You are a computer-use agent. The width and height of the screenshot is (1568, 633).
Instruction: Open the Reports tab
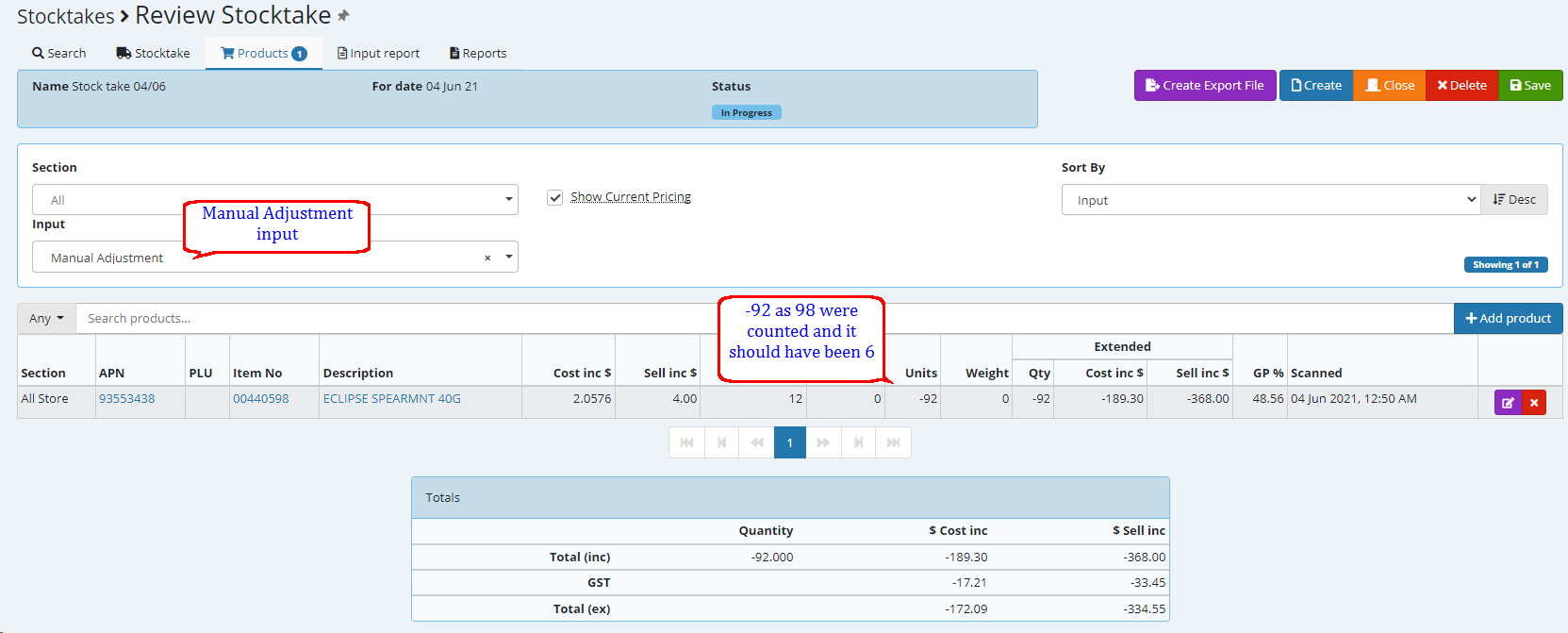coord(478,54)
